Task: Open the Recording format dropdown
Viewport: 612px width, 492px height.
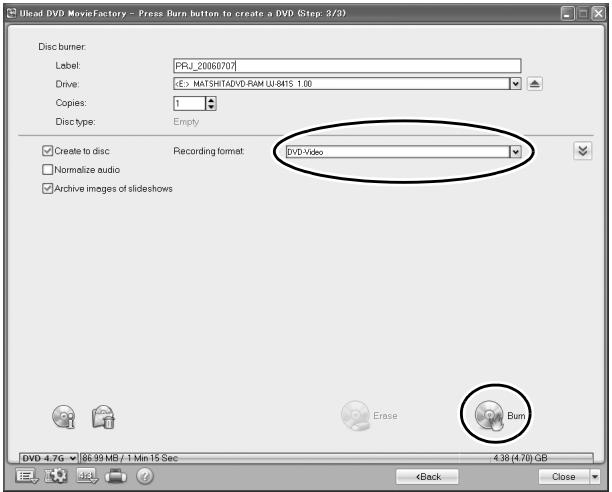Action: click(x=516, y=152)
